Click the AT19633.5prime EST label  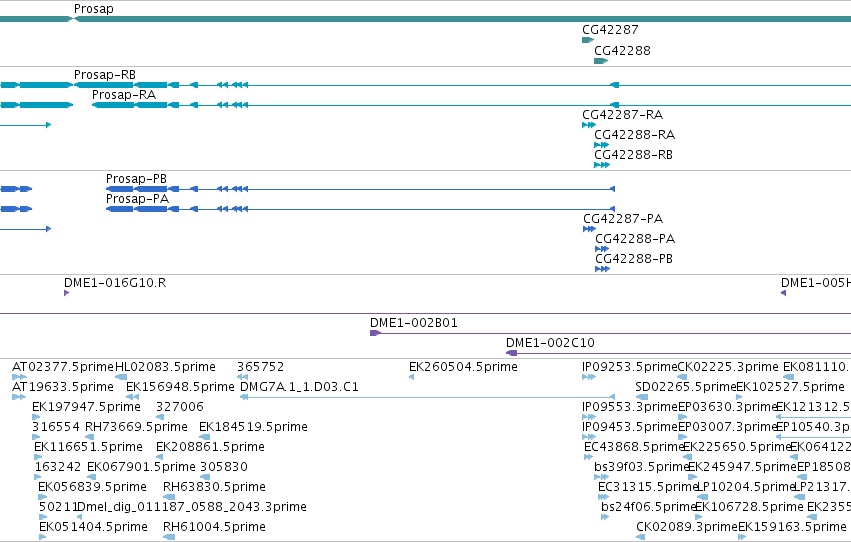63,387
